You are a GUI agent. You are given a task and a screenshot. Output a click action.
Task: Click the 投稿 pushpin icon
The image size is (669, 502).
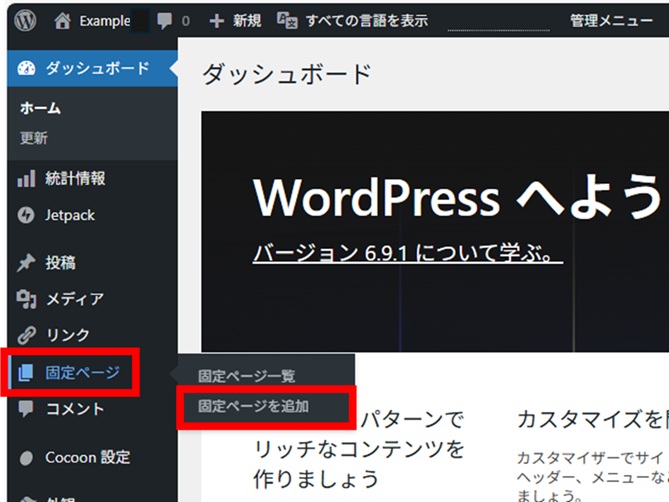(27, 263)
